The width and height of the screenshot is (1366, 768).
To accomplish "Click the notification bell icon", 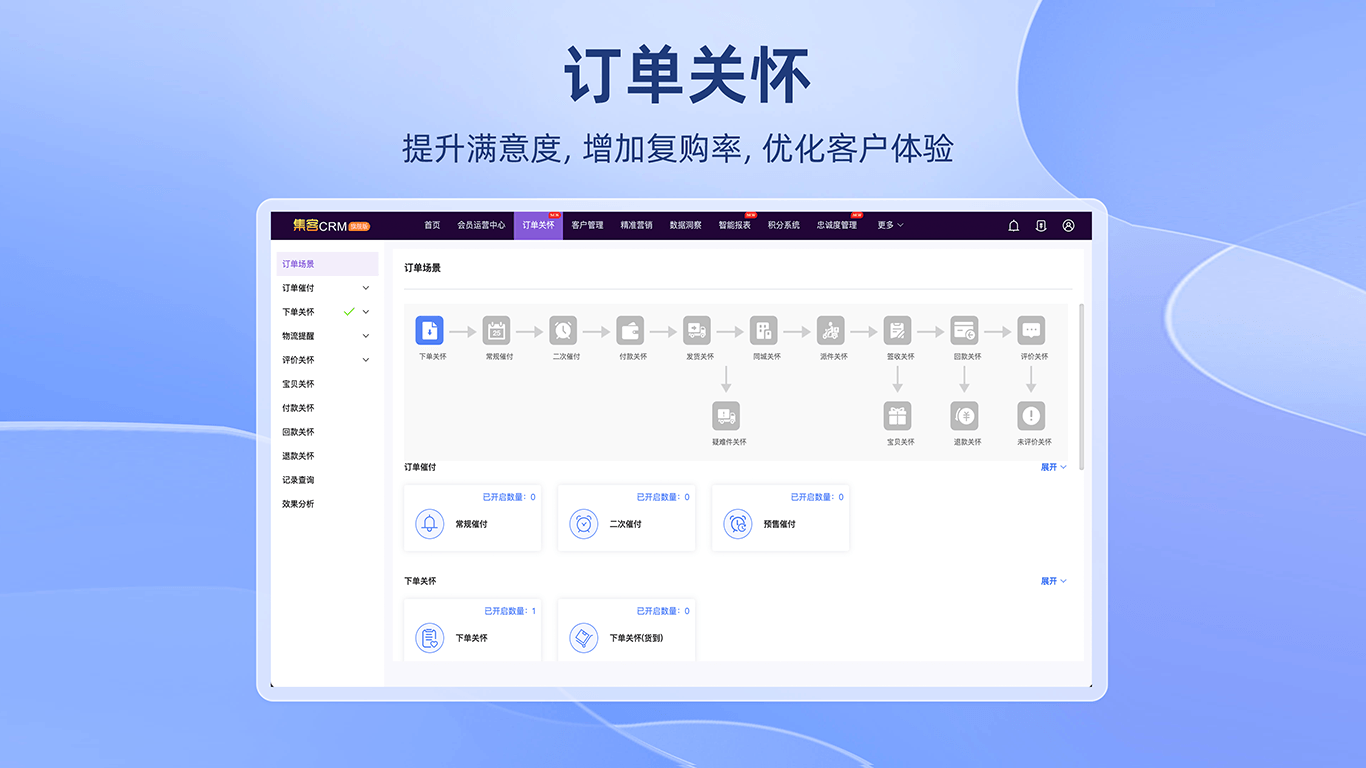I will [x=1013, y=226].
